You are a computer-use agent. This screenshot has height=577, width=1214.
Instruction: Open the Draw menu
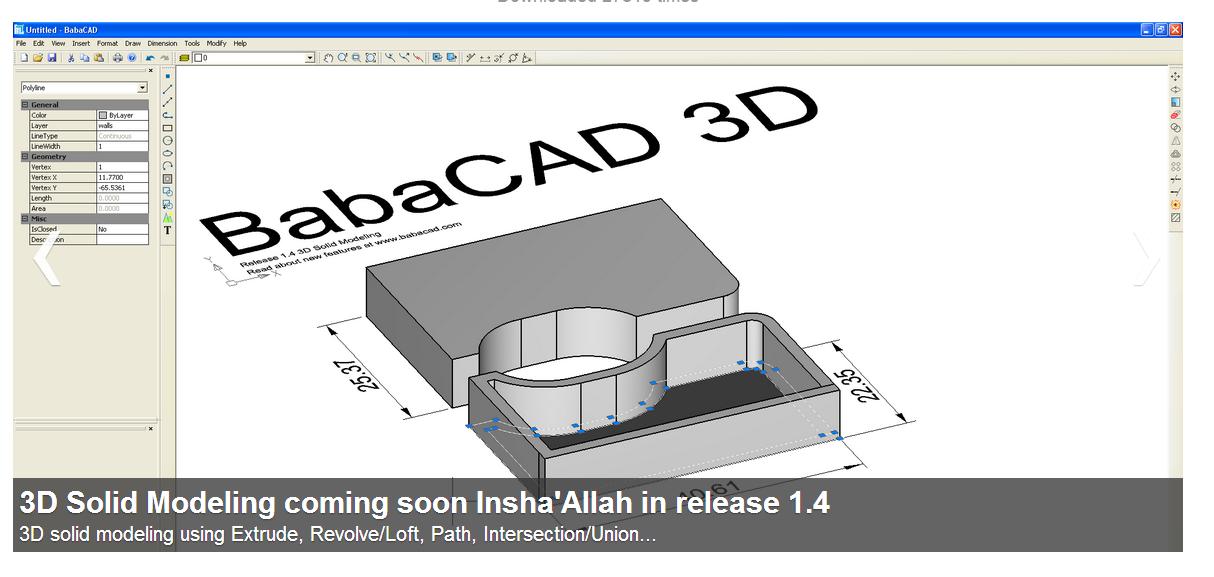click(133, 43)
